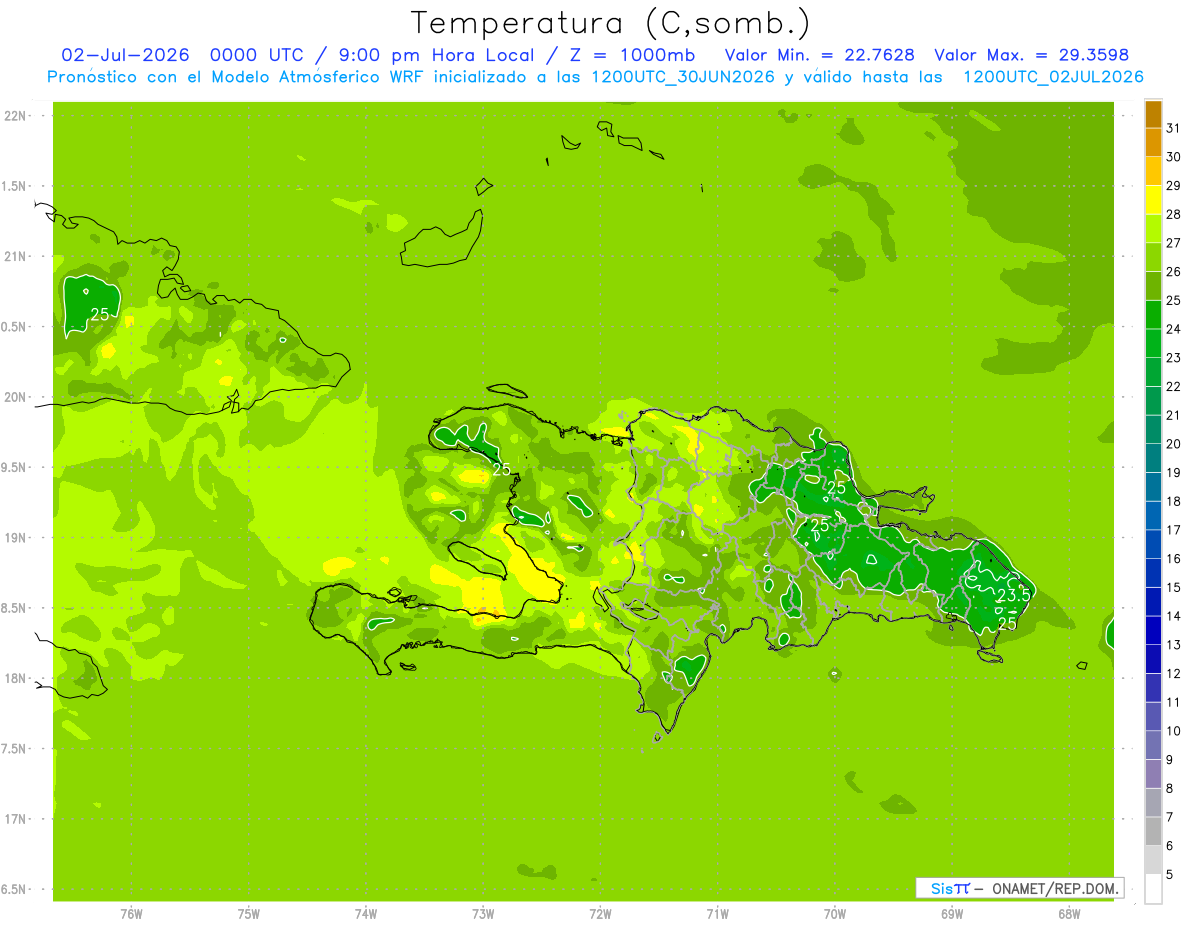
Task: Click the '70W' longitude label
Action: pyautogui.click(x=835, y=913)
